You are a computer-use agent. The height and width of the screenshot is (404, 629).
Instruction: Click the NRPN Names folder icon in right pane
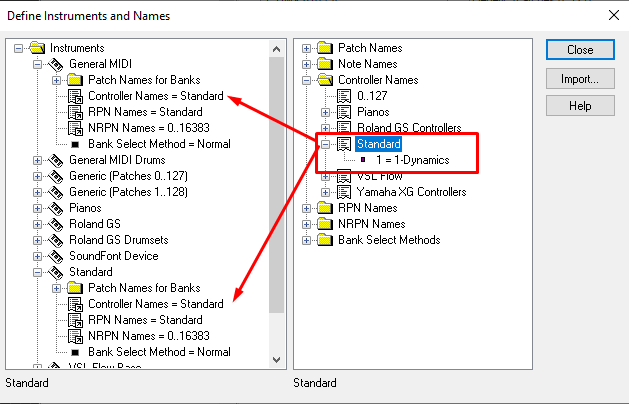pyautogui.click(x=324, y=224)
